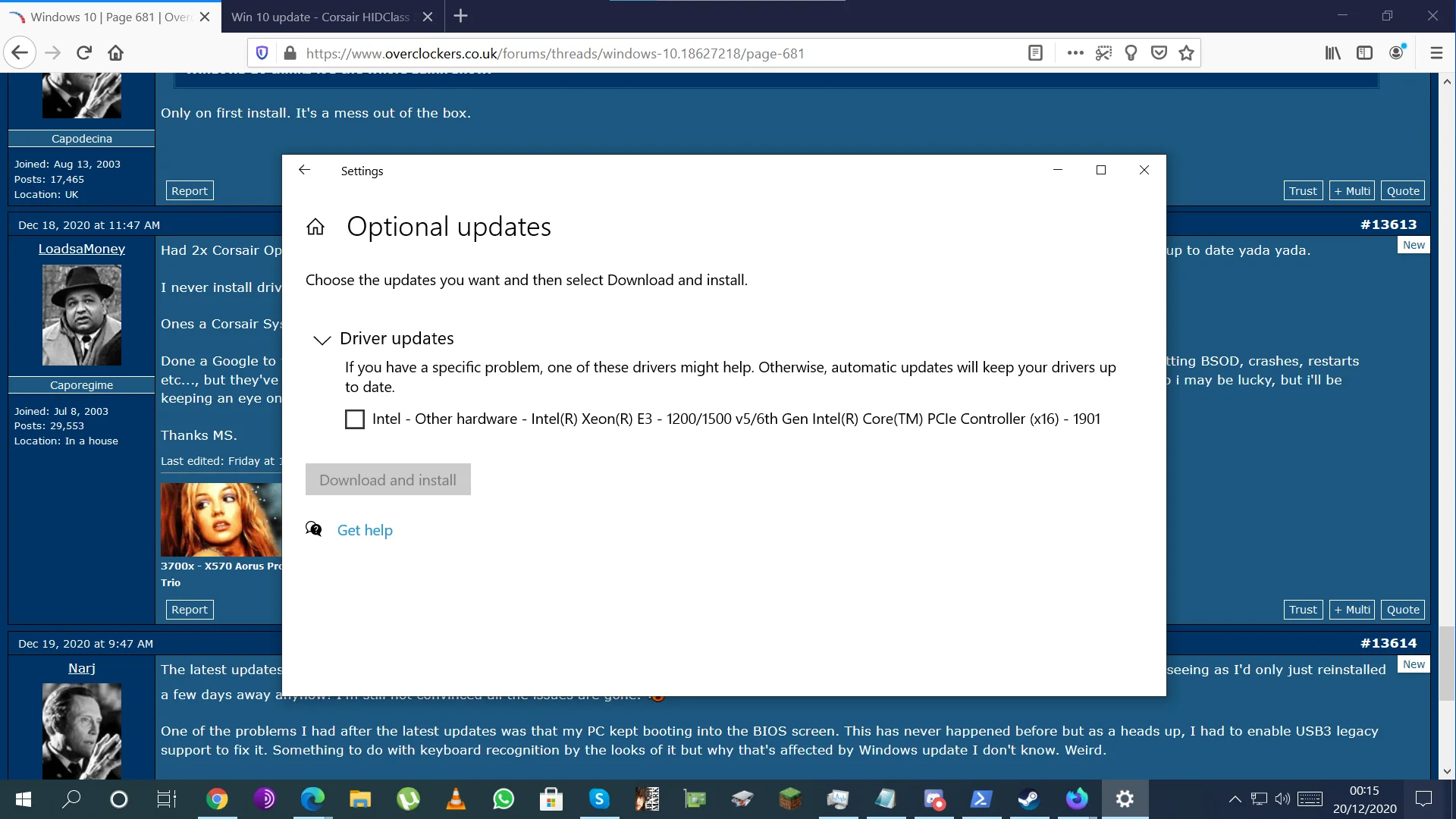The height and width of the screenshot is (819, 1456).
Task: Click the Get help link
Action: click(x=365, y=530)
